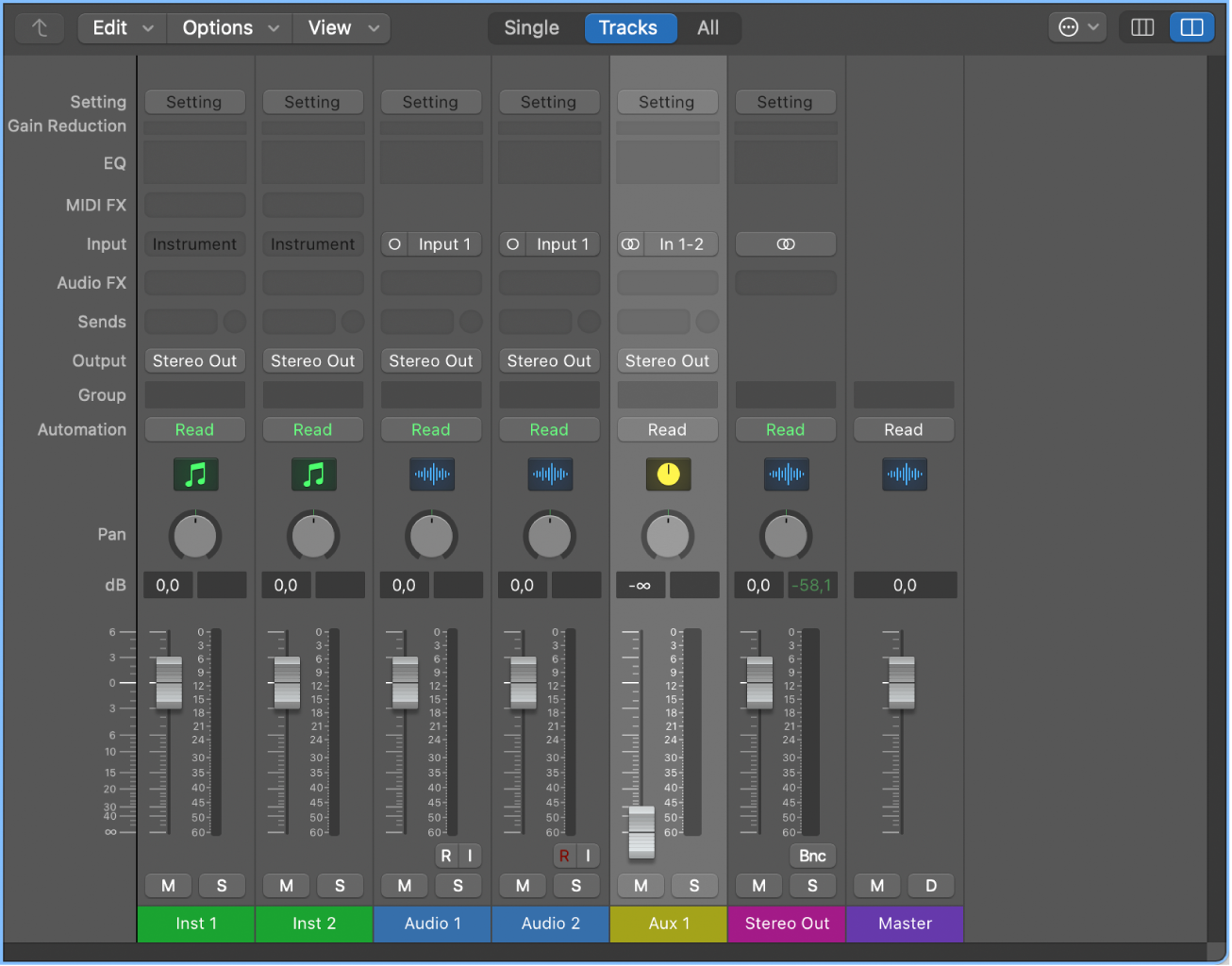Image resolution: width=1232 pixels, height=966 pixels.
Task: Solo the Audio 2 channel
Action: [x=575, y=886]
